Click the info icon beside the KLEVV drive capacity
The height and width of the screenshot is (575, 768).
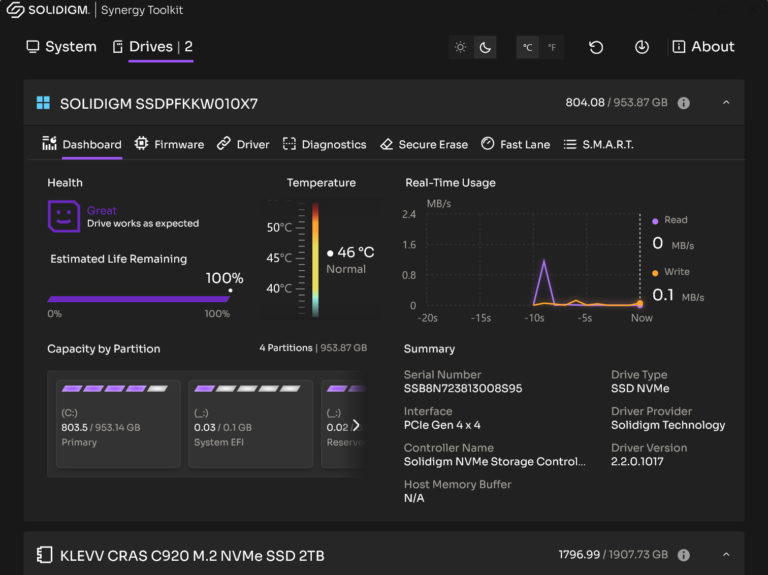[684, 555]
